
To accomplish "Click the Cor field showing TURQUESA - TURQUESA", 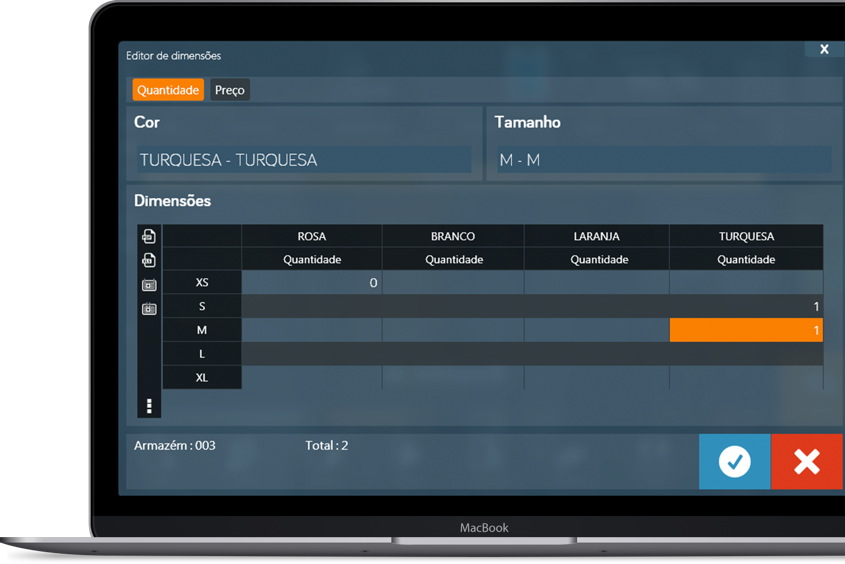I will (x=304, y=160).
